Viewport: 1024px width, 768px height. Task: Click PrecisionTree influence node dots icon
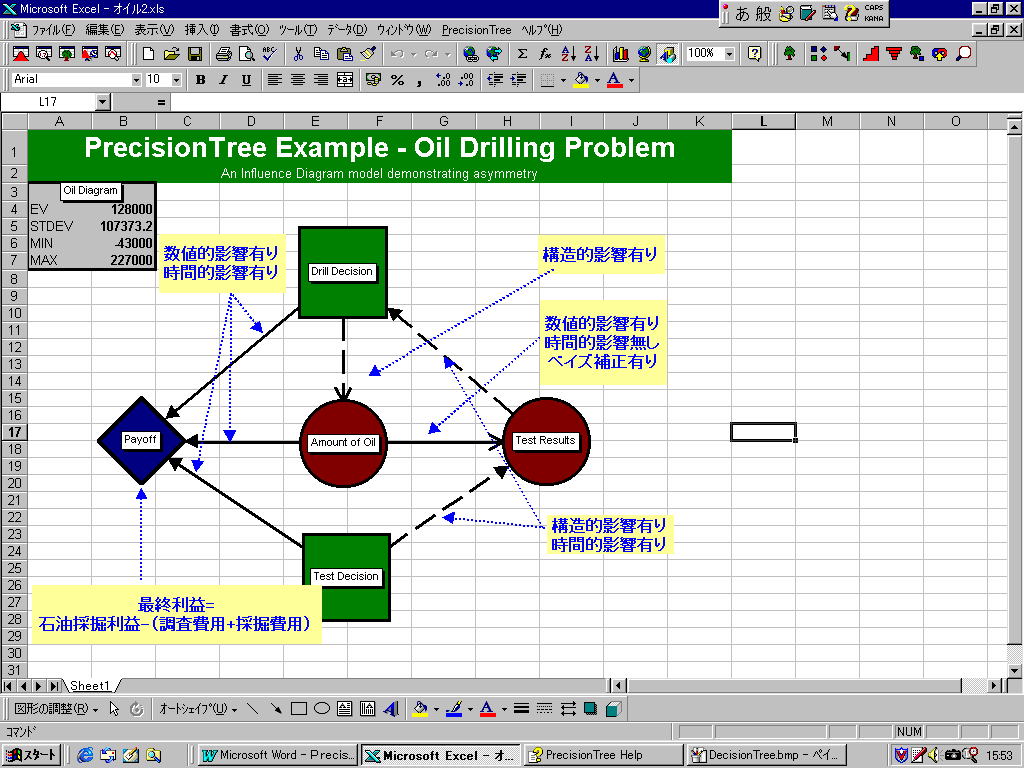click(x=818, y=54)
